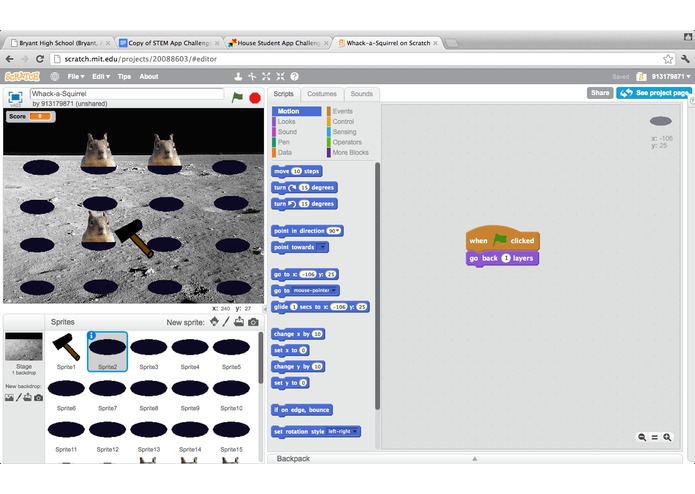
Task: Open the Tips menu item
Action: [124, 77]
